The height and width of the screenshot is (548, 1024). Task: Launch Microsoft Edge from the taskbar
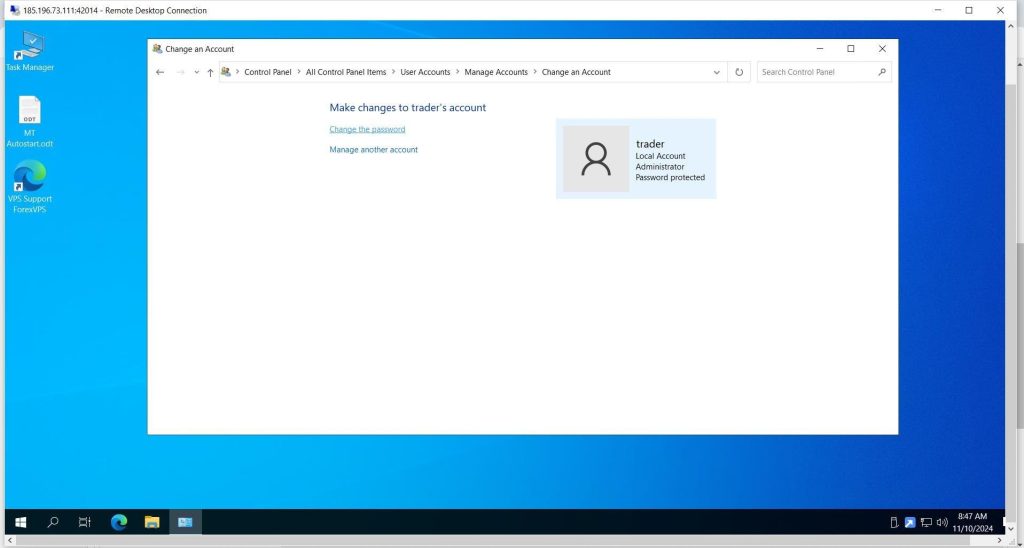119,522
